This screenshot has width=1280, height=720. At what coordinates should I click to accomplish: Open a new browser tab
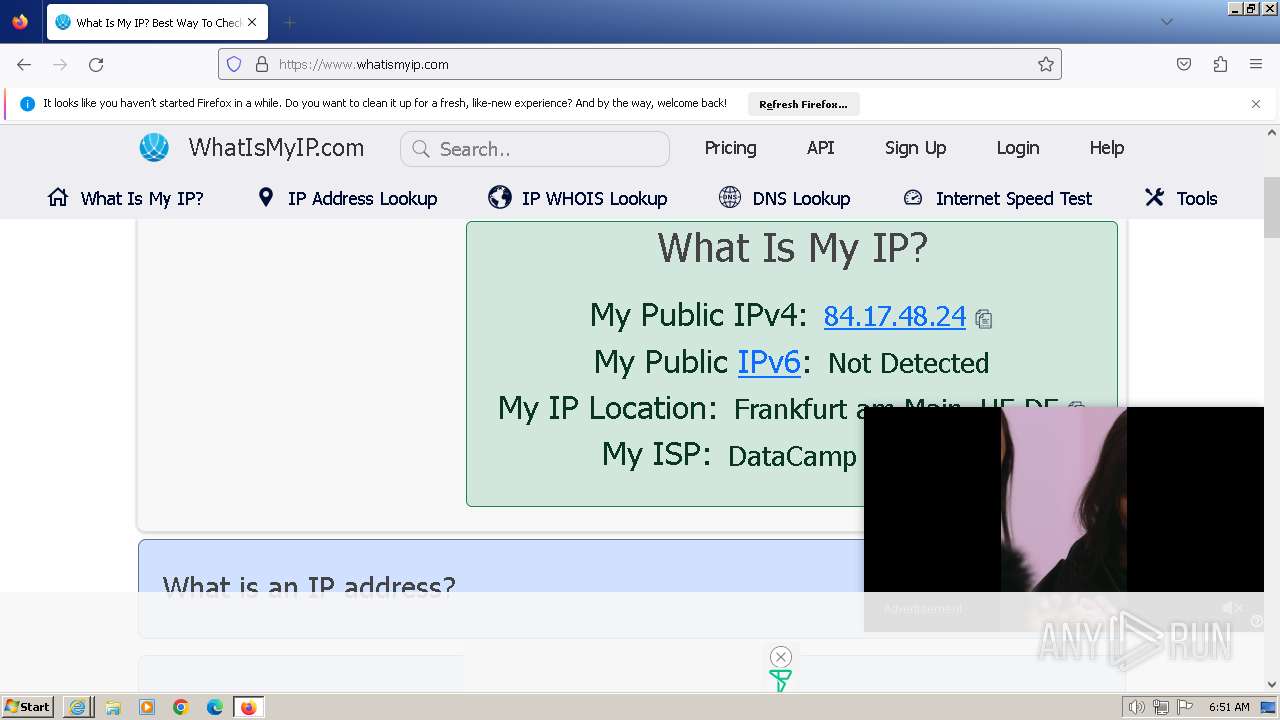(289, 22)
